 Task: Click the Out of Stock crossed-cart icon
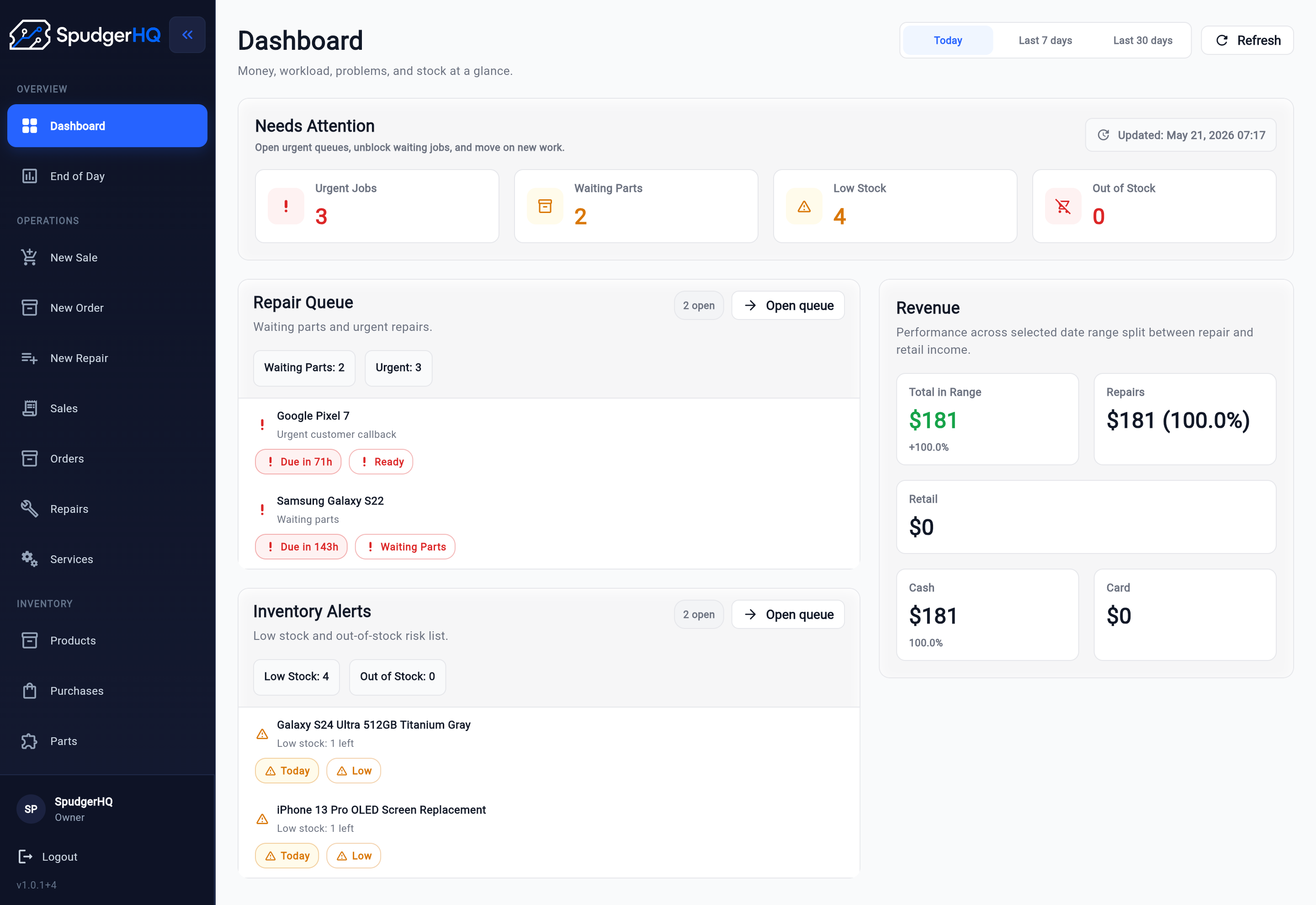click(x=1063, y=207)
